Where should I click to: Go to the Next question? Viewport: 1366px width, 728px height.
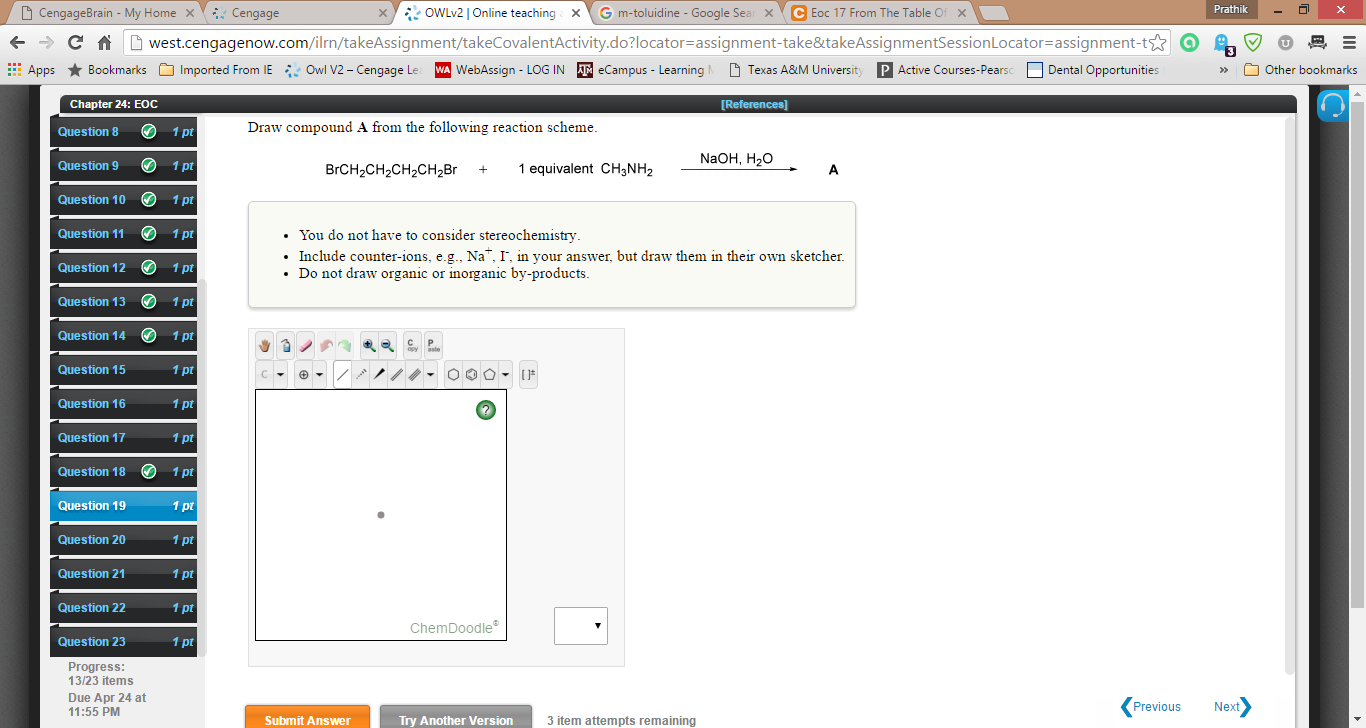click(1232, 707)
